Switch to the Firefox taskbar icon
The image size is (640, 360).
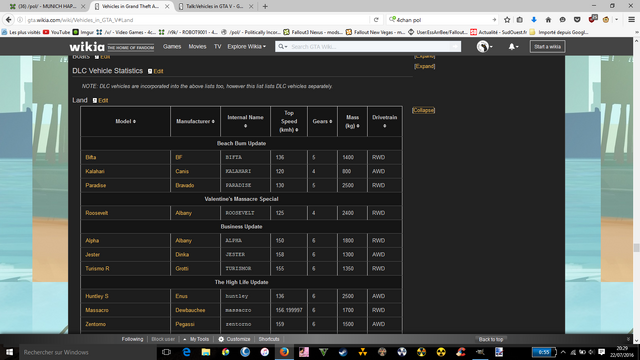click(284, 352)
